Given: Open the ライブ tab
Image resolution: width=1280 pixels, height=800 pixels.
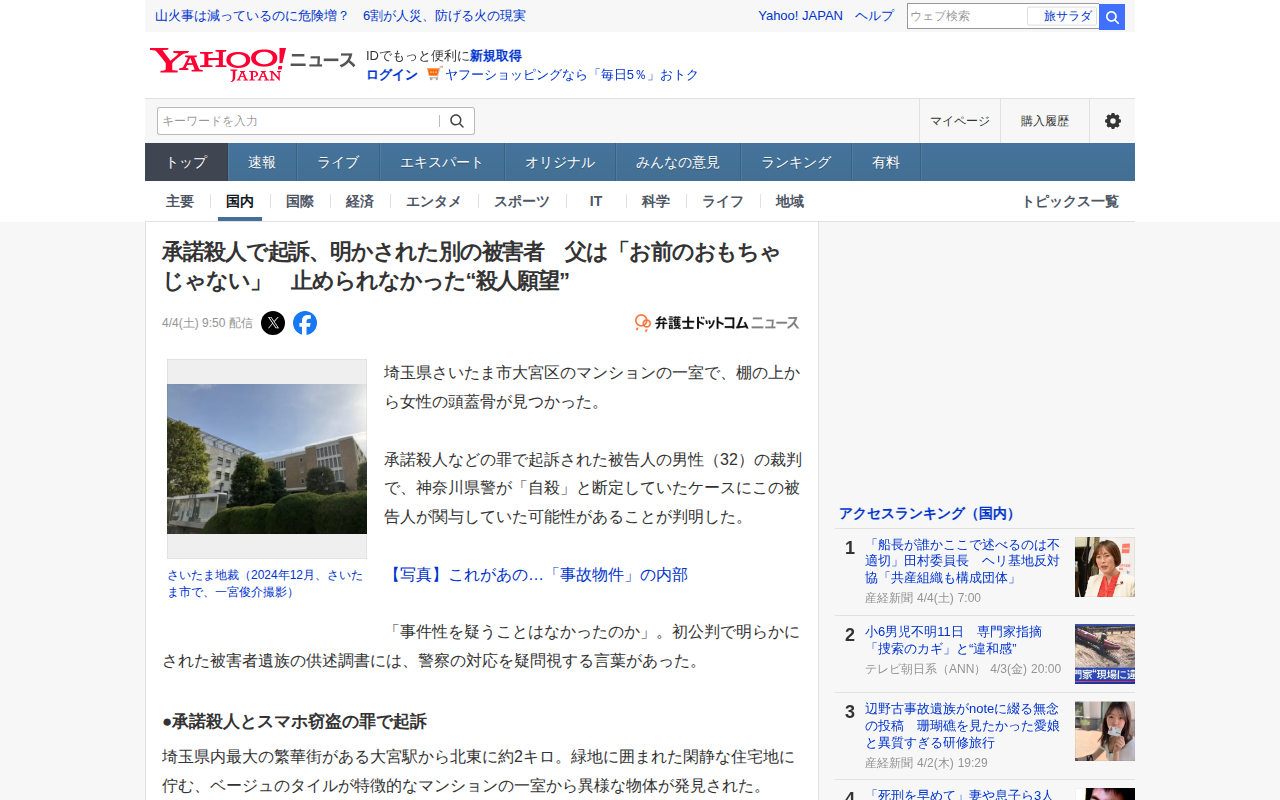Looking at the screenshot, I should (338, 162).
